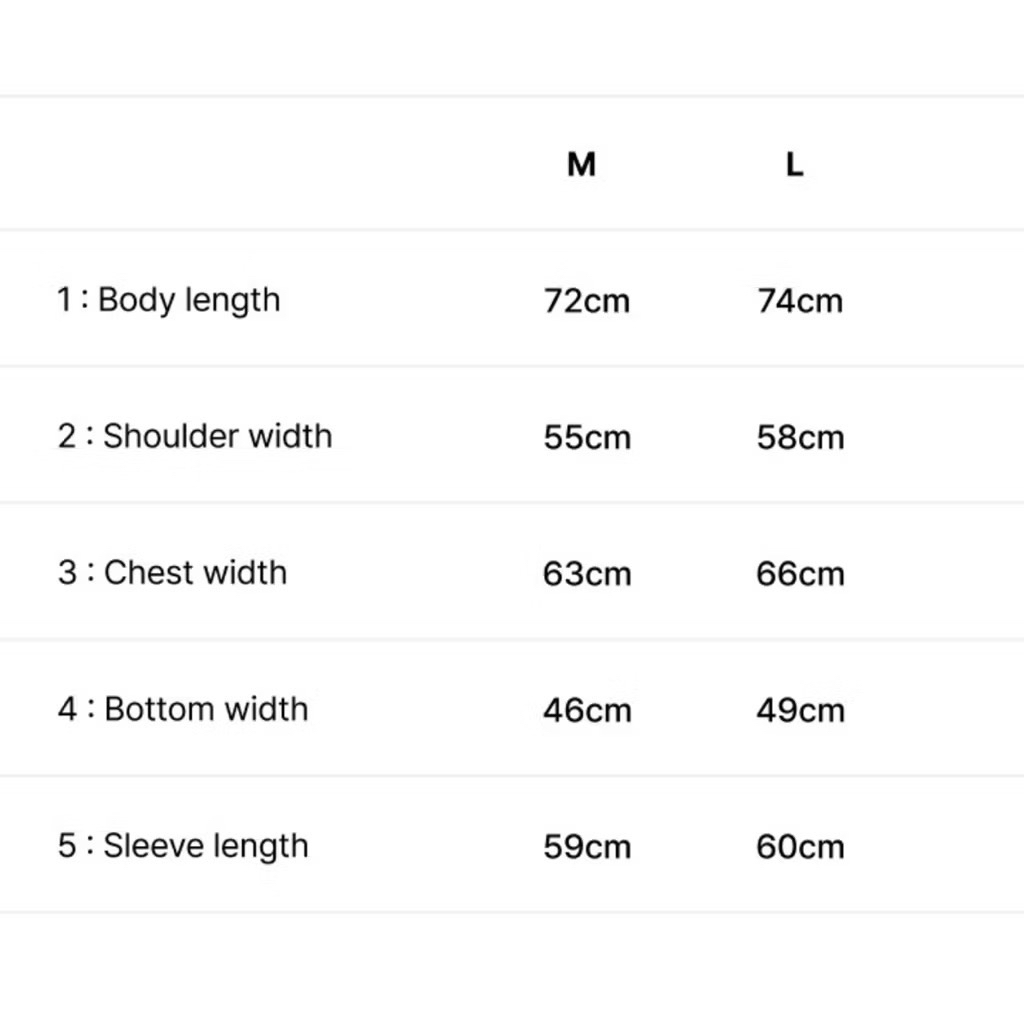Click the 55cm shoulder width value
This screenshot has height=1024, width=1024.
[x=587, y=438]
